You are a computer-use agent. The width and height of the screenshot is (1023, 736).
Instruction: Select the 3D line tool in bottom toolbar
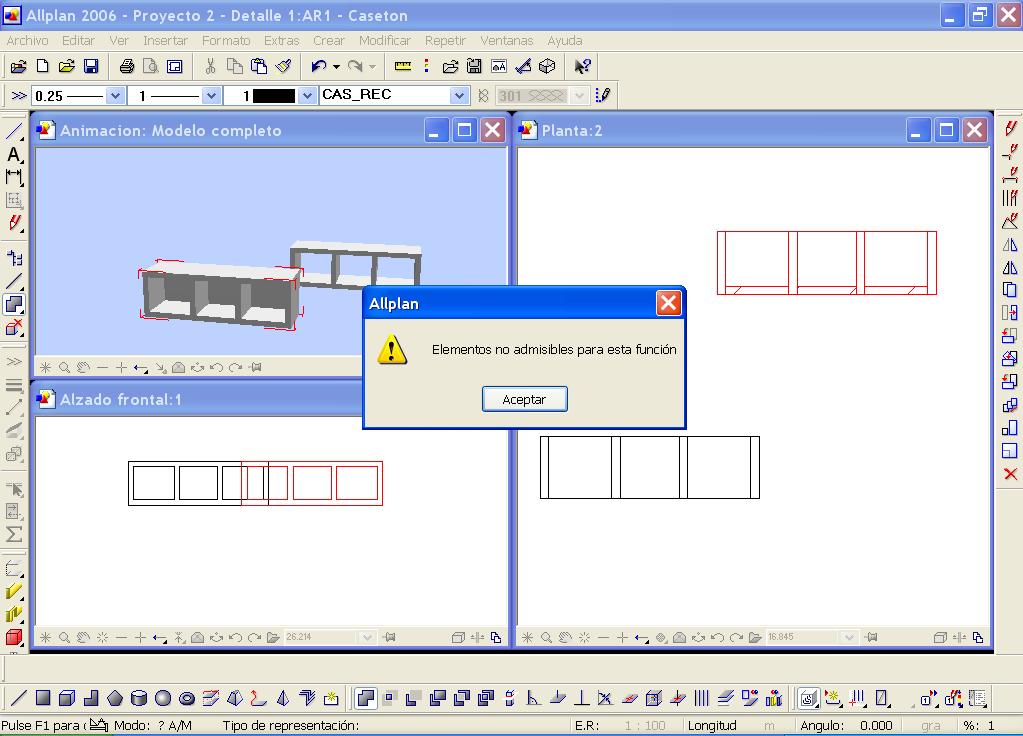click(19, 698)
